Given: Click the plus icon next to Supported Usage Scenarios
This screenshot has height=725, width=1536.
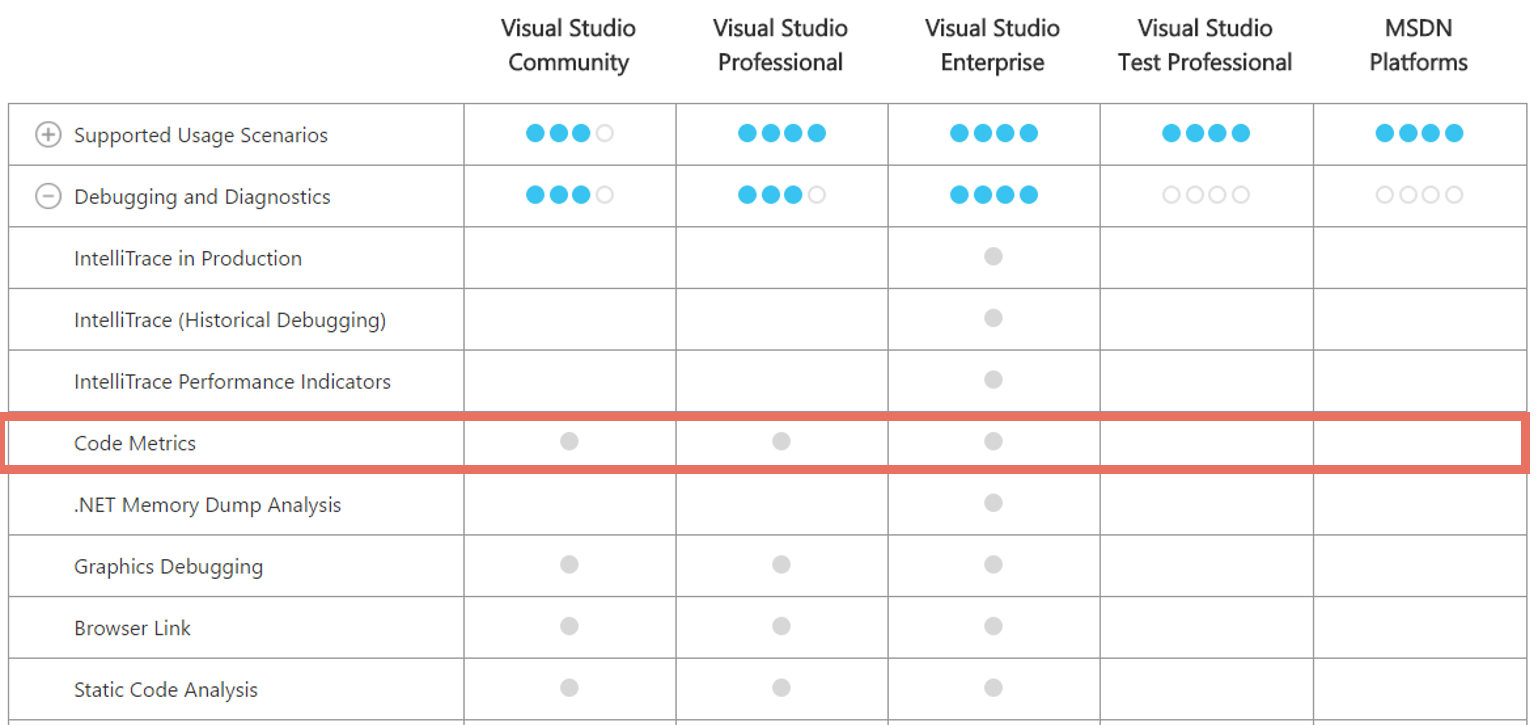Looking at the screenshot, I should (46, 134).
